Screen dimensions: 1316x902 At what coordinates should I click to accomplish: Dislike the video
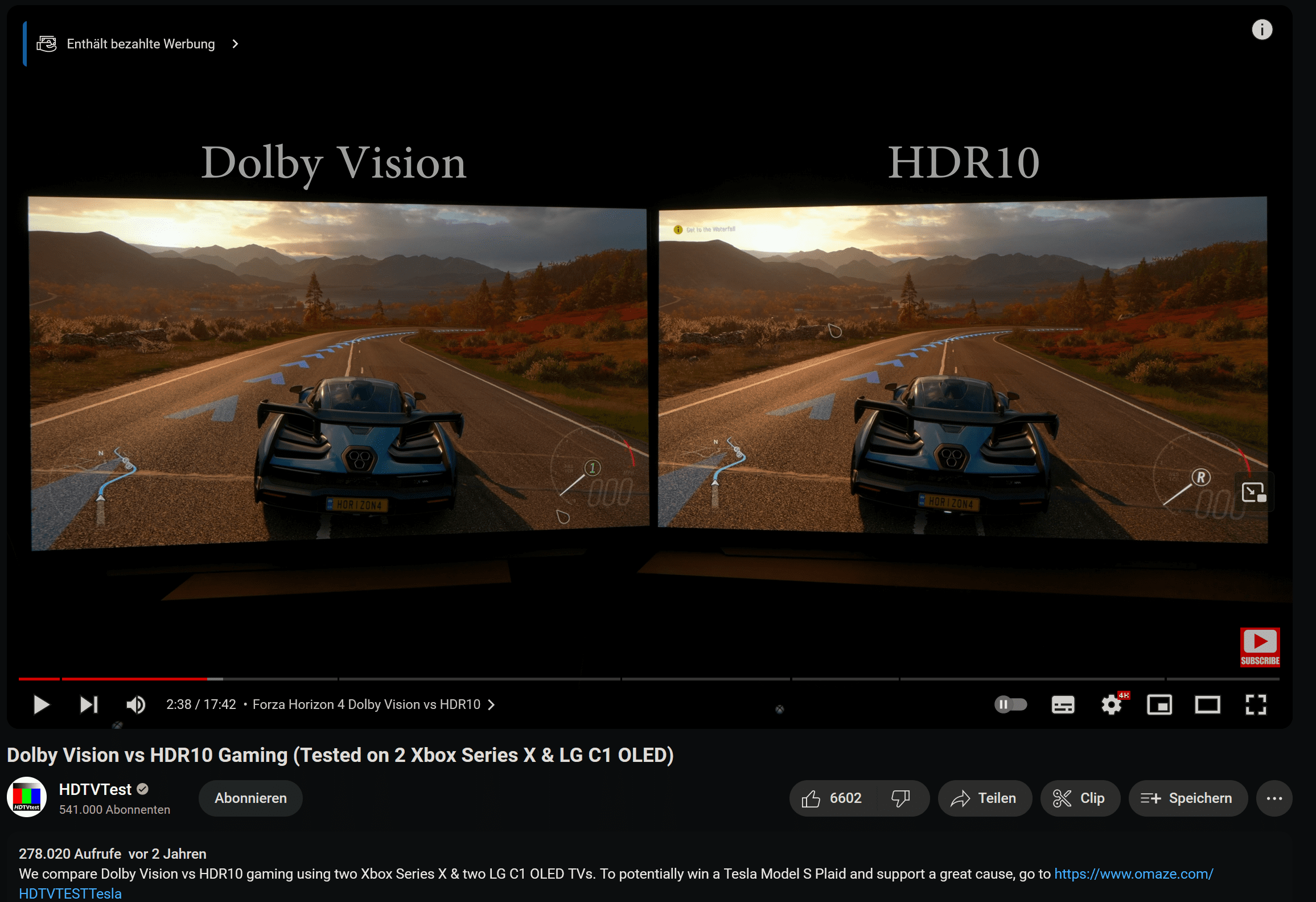point(901,798)
